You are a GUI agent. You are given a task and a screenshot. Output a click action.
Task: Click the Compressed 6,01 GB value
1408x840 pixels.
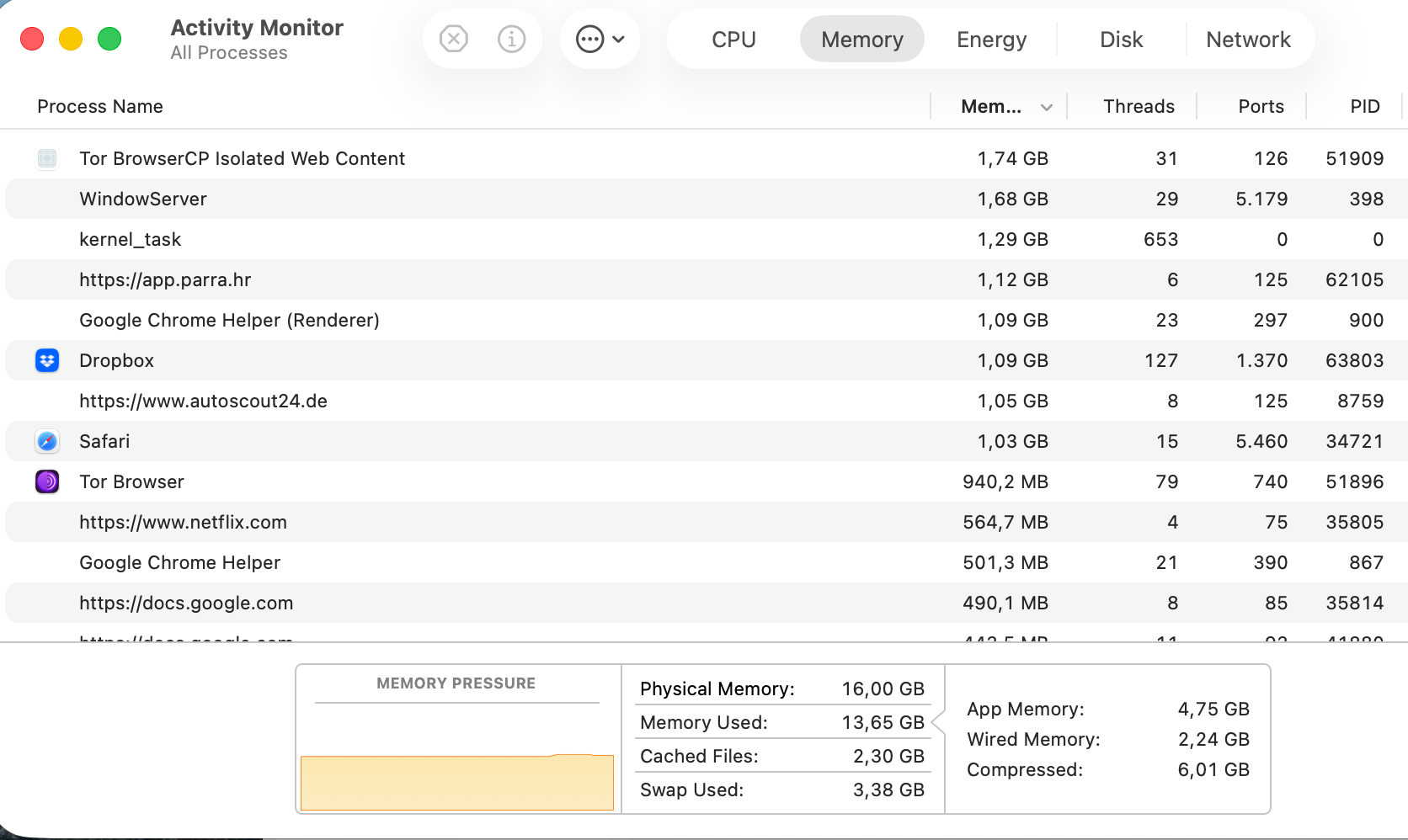click(x=1213, y=770)
